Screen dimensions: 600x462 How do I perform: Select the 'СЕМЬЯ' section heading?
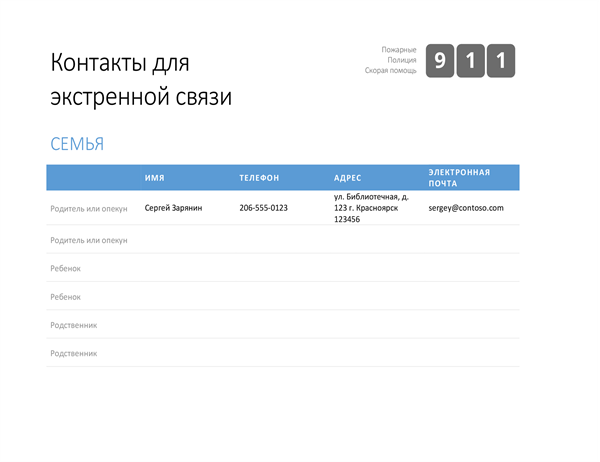(77, 144)
